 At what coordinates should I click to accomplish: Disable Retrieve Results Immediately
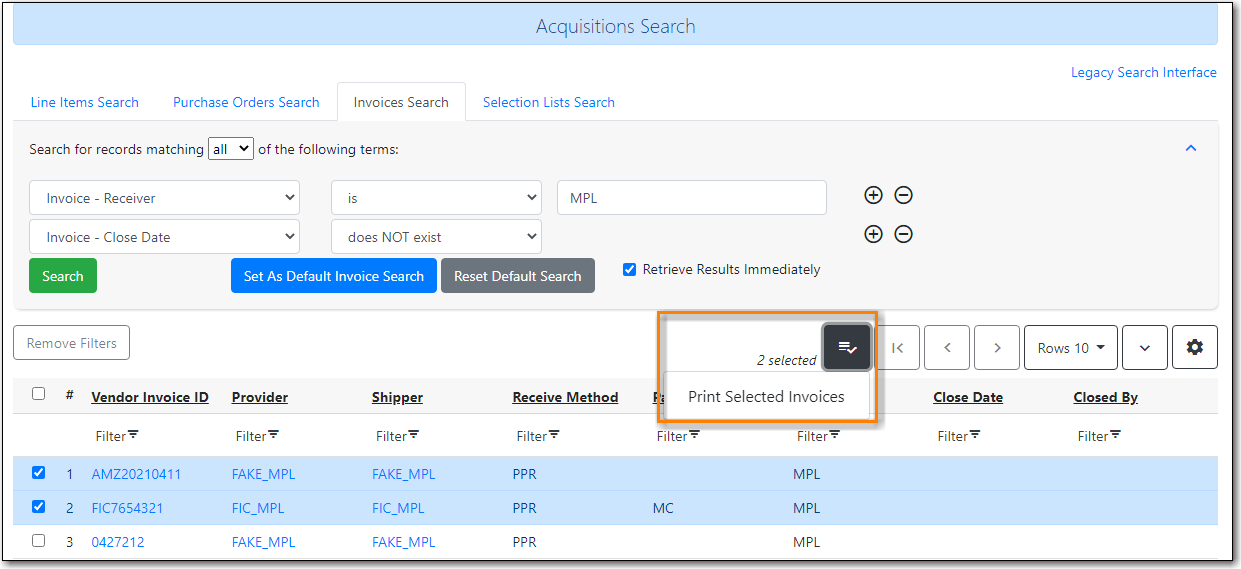[629, 269]
